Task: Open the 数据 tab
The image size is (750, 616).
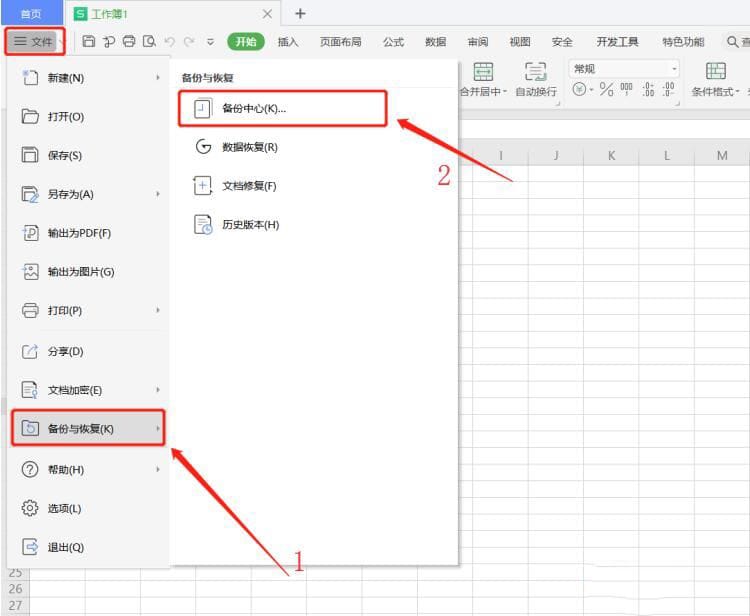Action: click(436, 42)
